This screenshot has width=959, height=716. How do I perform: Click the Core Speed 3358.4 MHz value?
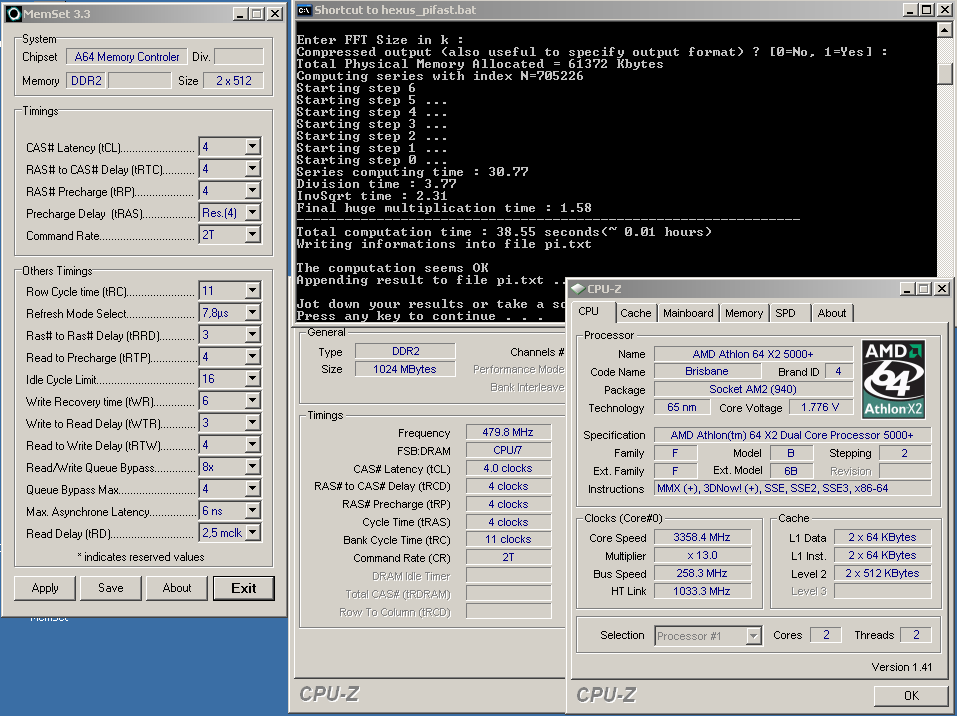click(x=702, y=537)
